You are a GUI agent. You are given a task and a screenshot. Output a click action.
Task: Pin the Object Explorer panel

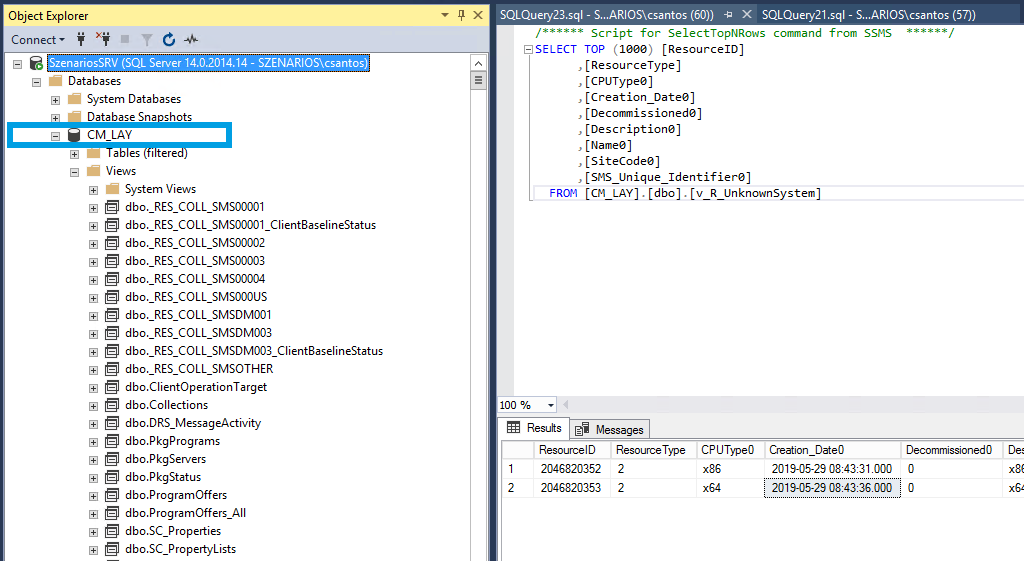click(461, 16)
